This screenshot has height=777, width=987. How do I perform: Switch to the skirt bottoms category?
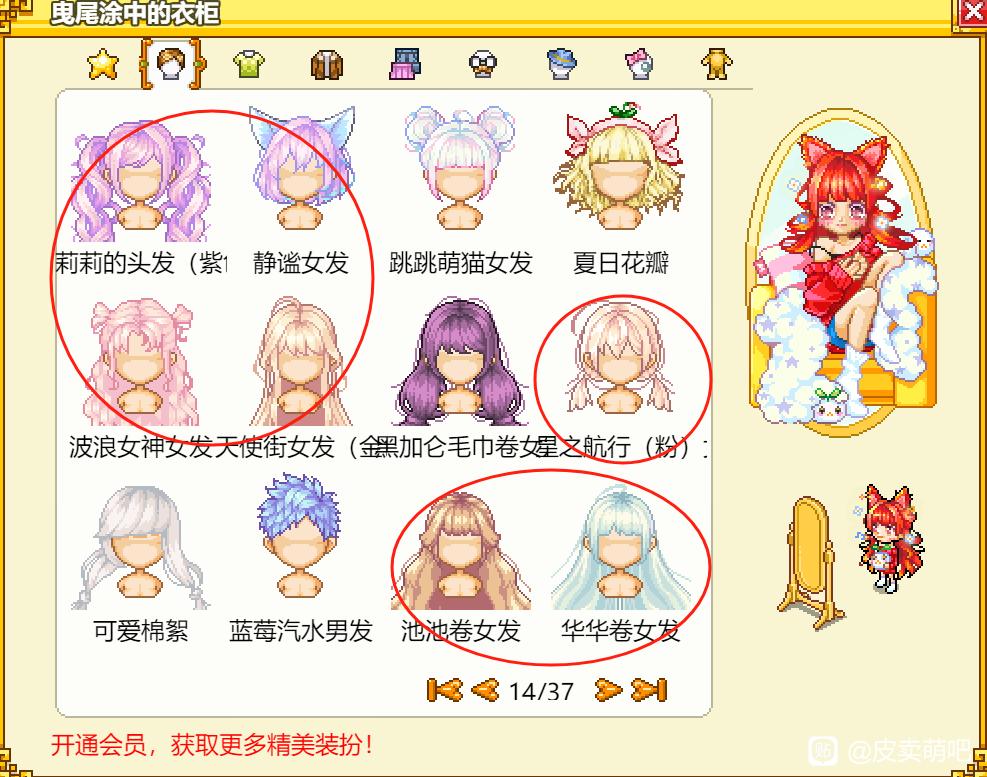405,64
